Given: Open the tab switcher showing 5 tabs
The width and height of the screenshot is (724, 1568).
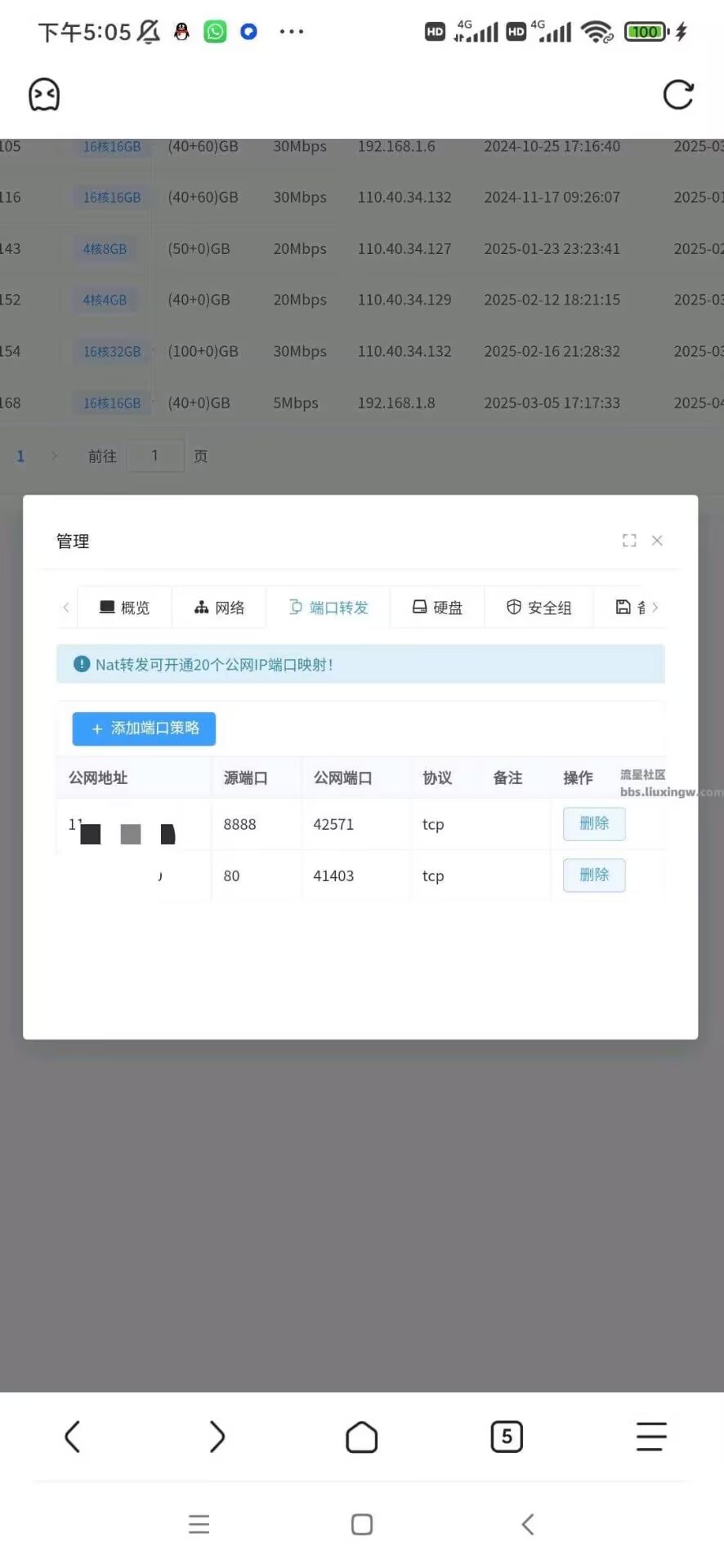Looking at the screenshot, I should coord(507,1437).
